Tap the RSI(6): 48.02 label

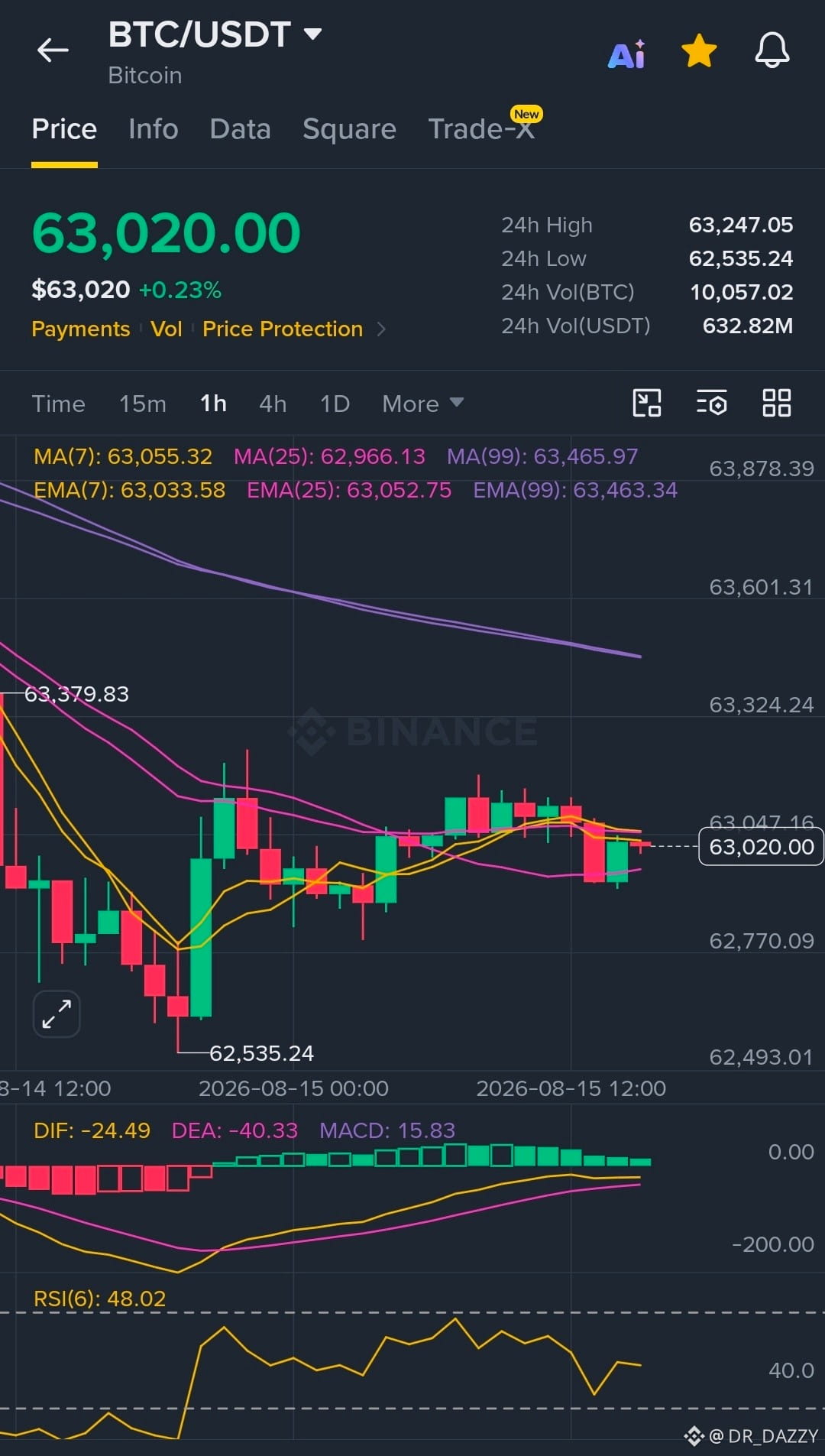click(99, 1299)
